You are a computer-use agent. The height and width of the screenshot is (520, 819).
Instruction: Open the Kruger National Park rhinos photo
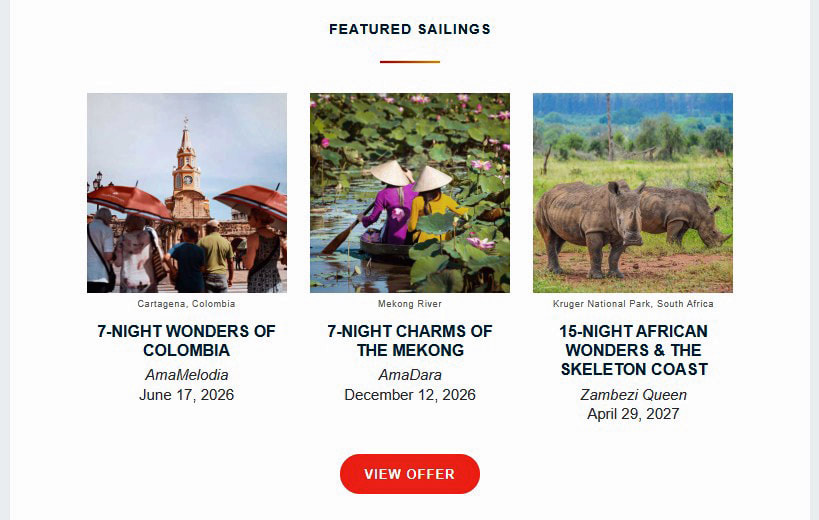(x=633, y=193)
